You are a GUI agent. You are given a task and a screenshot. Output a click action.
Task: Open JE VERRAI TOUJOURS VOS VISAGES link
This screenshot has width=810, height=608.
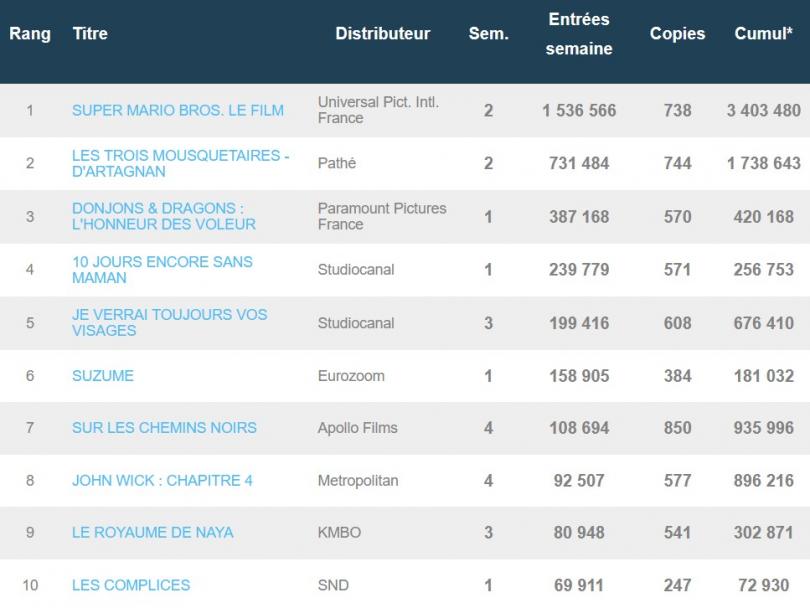coord(169,322)
